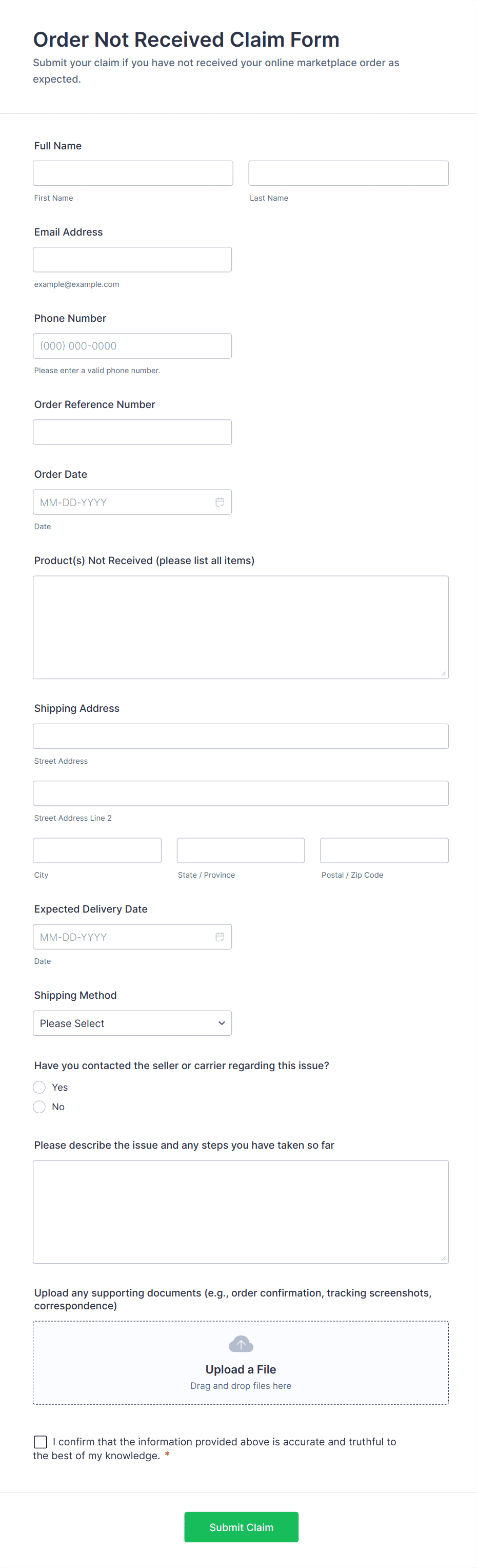Viewport: 477px width, 1568px height.
Task: Click the cloud upload icon
Action: coord(241,1344)
